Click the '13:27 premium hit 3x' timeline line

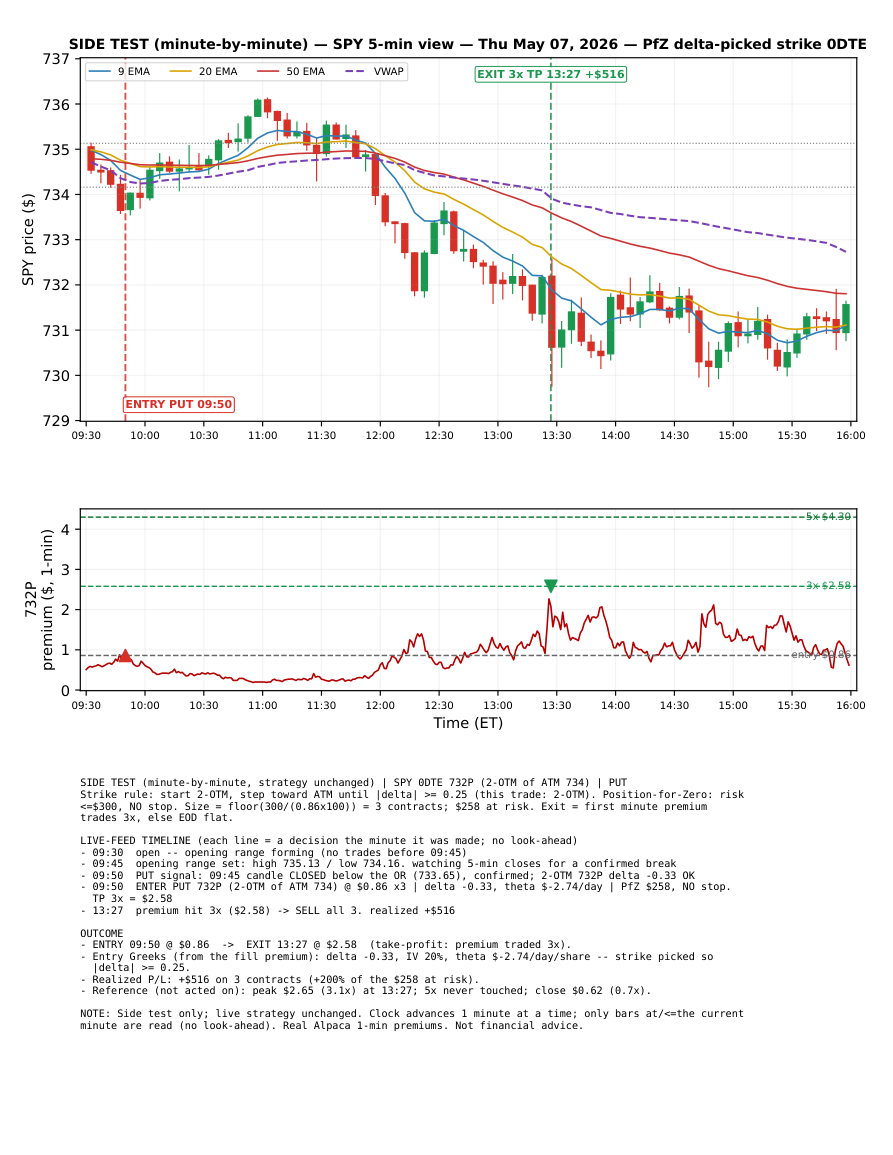tap(267, 910)
